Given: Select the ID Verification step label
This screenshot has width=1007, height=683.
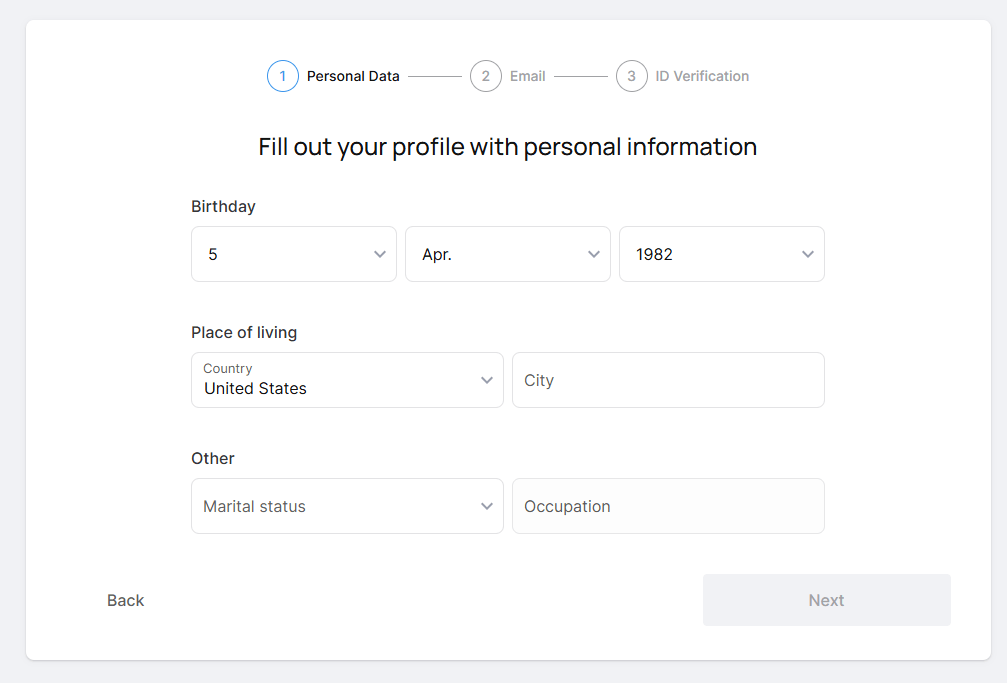Looking at the screenshot, I should click(704, 76).
